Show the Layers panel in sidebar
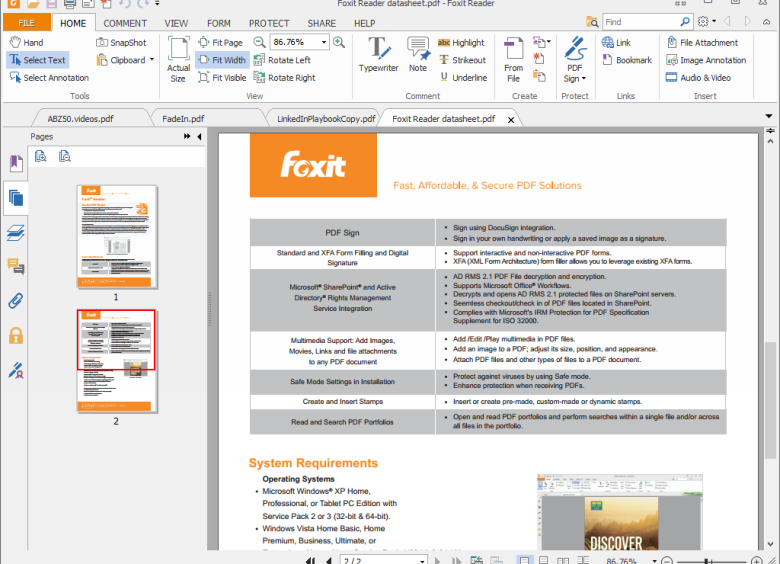The height and width of the screenshot is (564, 780). [16, 232]
